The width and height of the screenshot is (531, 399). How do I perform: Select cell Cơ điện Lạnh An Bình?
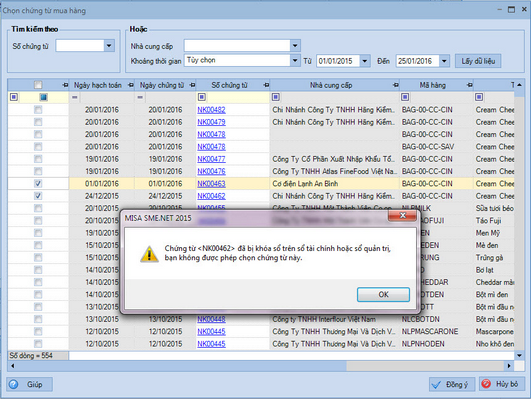point(335,184)
